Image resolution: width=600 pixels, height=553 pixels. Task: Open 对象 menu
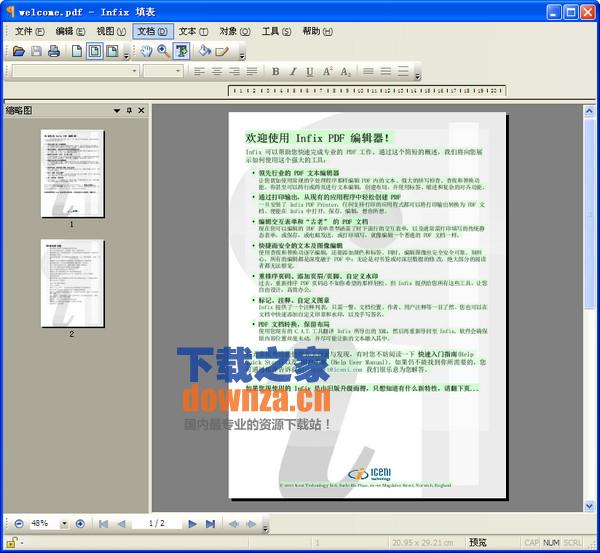[x=234, y=31]
